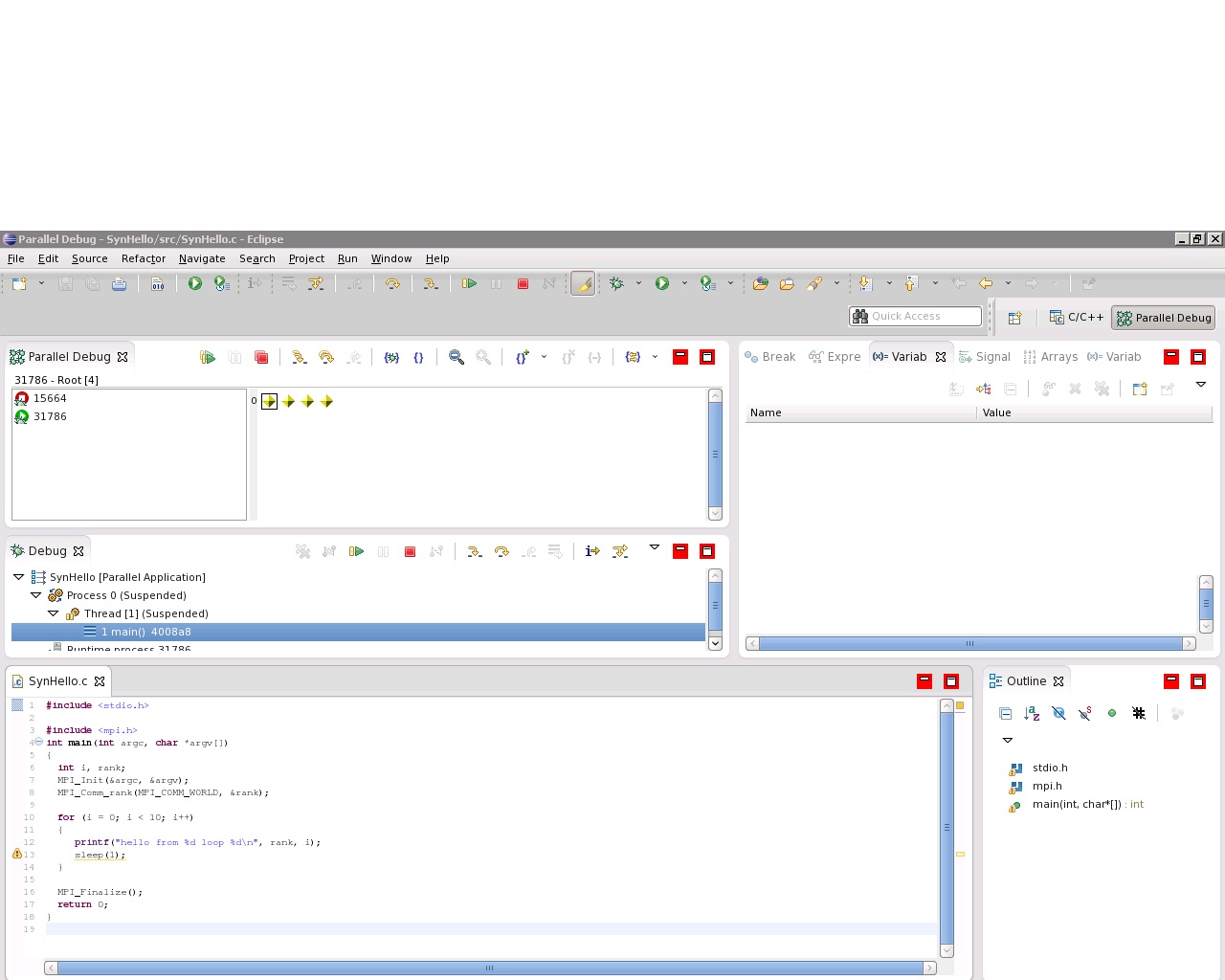Terminate via Debug view red stop icon
Image resolution: width=1225 pixels, height=980 pixels.
[410, 551]
